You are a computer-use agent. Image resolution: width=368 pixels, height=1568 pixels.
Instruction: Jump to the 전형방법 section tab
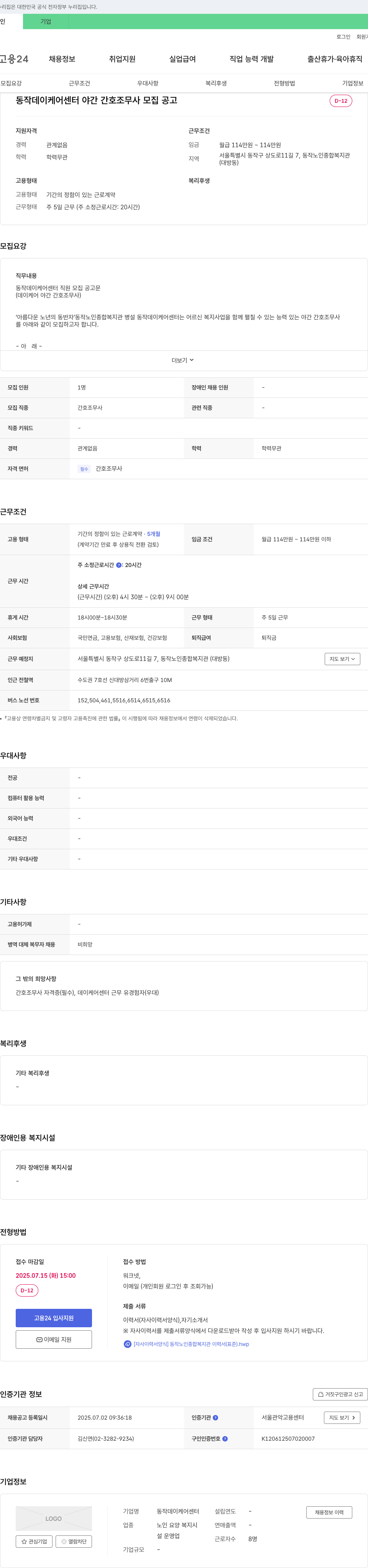[x=284, y=84]
